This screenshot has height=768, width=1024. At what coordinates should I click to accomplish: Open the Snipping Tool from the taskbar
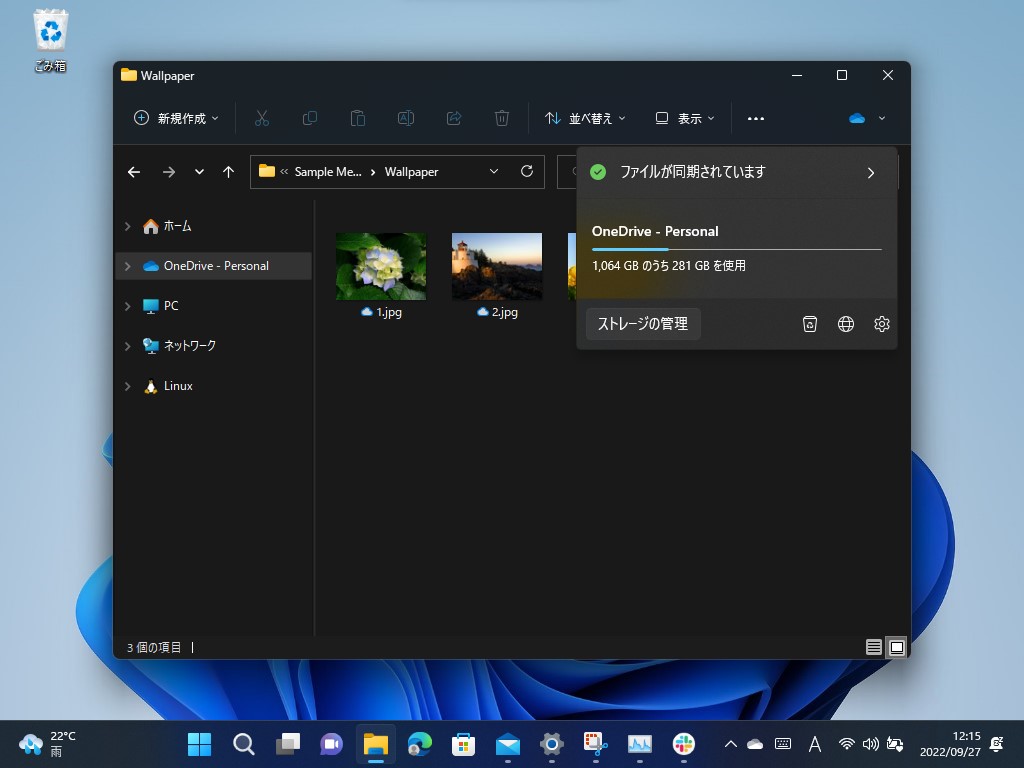tap(595, 744)
